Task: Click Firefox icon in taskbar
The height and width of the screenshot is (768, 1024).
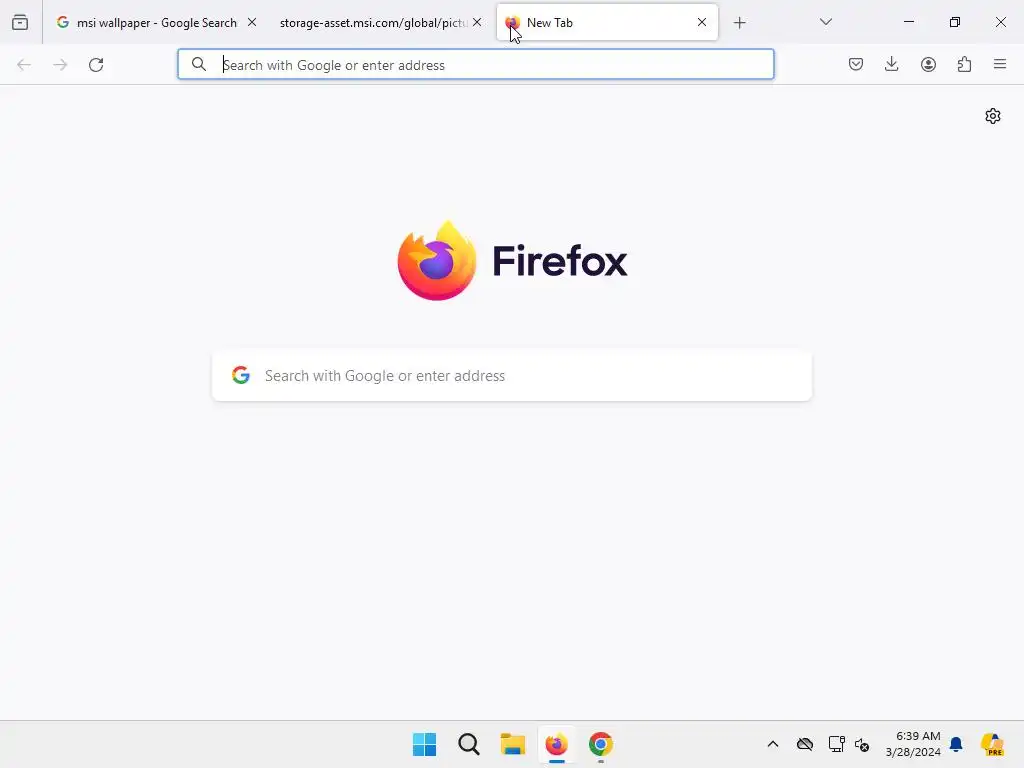Action: [556, 744]
